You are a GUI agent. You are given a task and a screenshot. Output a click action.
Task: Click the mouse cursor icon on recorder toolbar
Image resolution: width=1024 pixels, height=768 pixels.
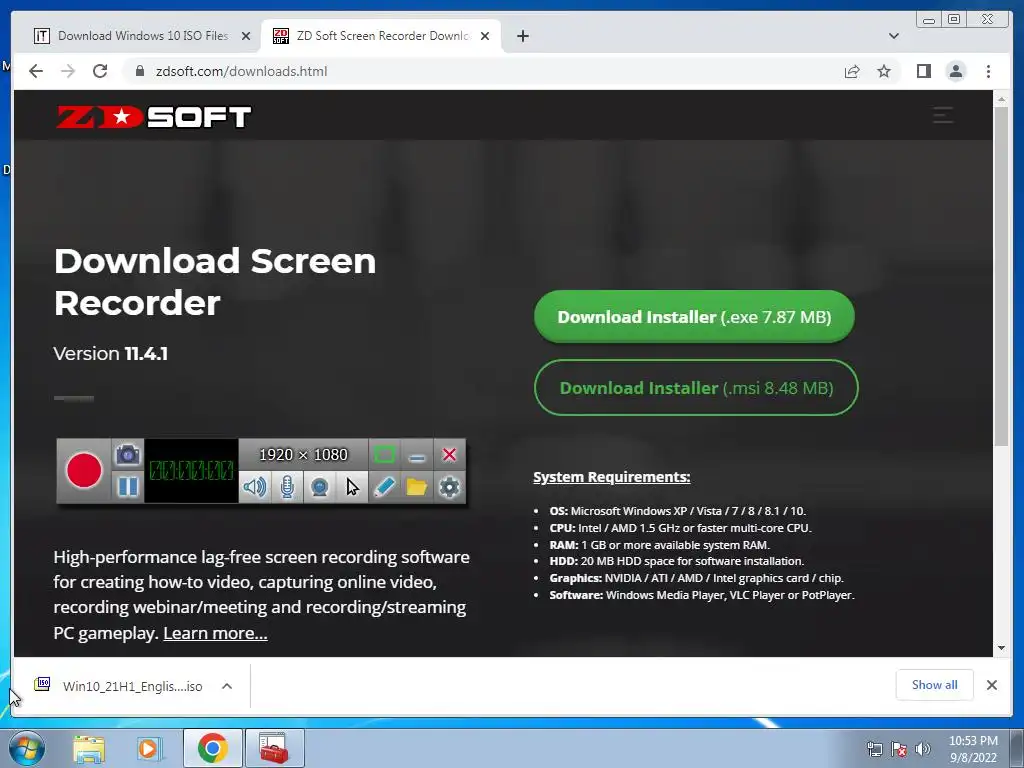click(x=352, y=487)
